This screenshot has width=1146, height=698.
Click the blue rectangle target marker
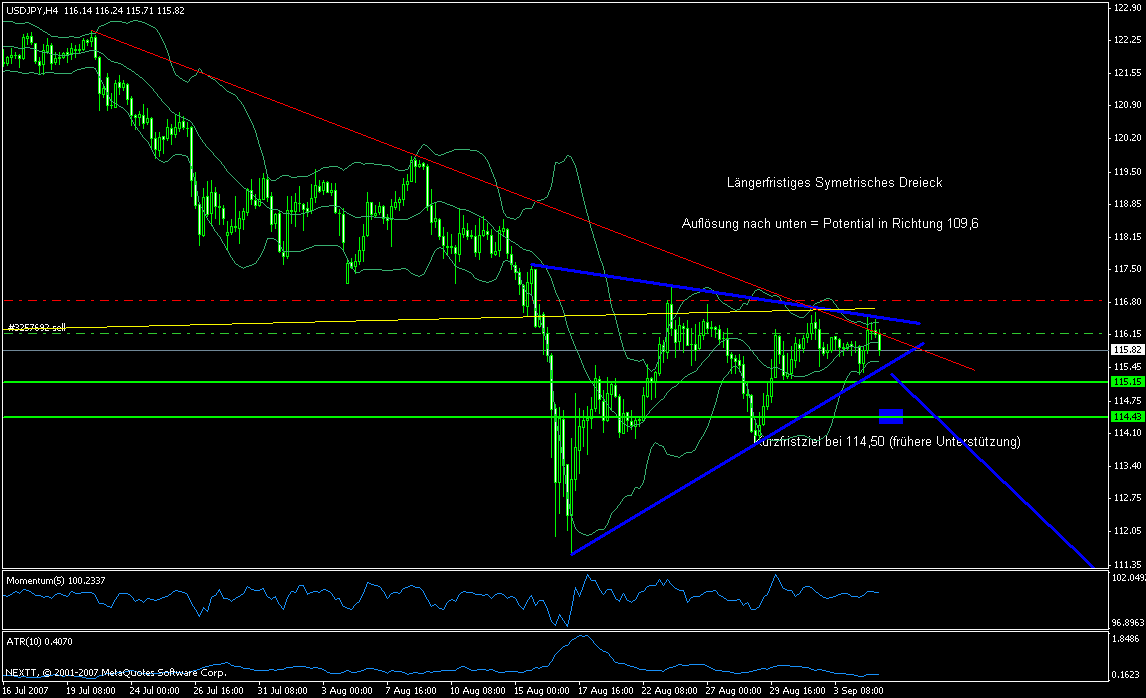click(891, 416)
